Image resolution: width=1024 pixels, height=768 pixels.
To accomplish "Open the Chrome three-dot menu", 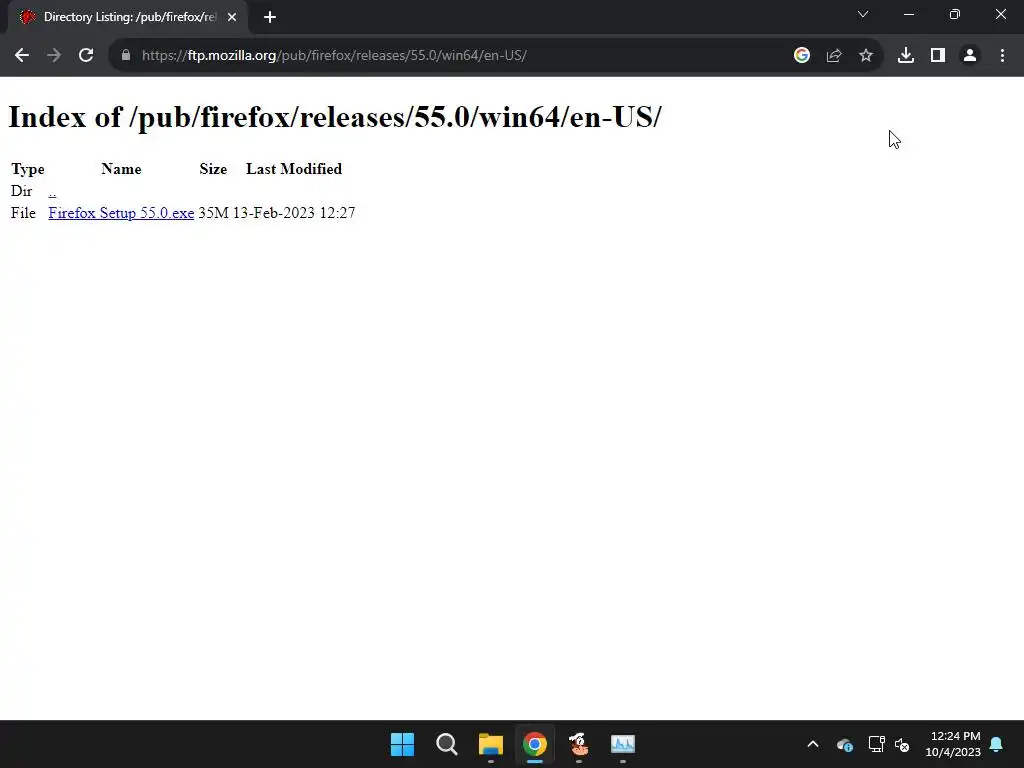I will tap(1002, 56).
